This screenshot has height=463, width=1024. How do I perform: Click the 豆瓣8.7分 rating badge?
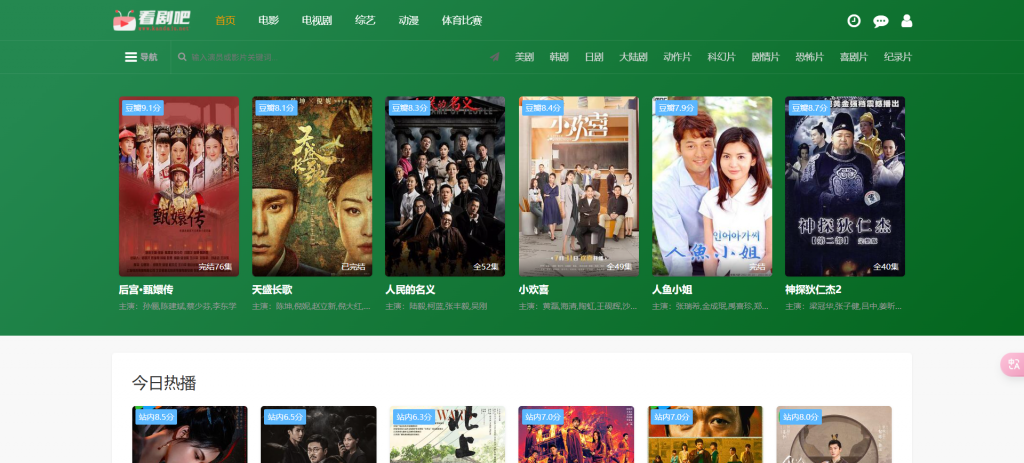pos(809,108)
